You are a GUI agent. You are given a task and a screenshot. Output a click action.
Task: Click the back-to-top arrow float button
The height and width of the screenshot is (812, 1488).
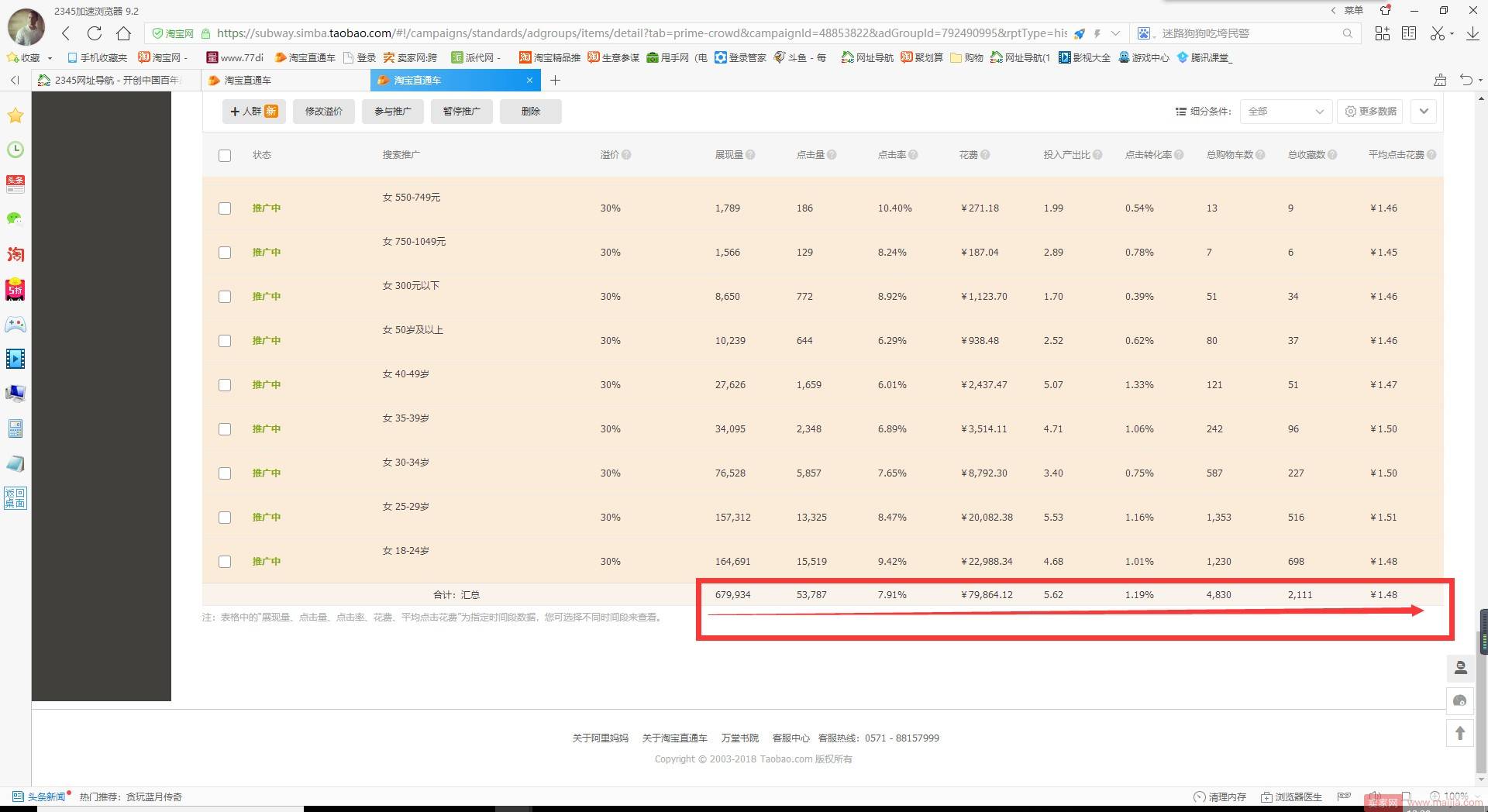[1460, 733]
